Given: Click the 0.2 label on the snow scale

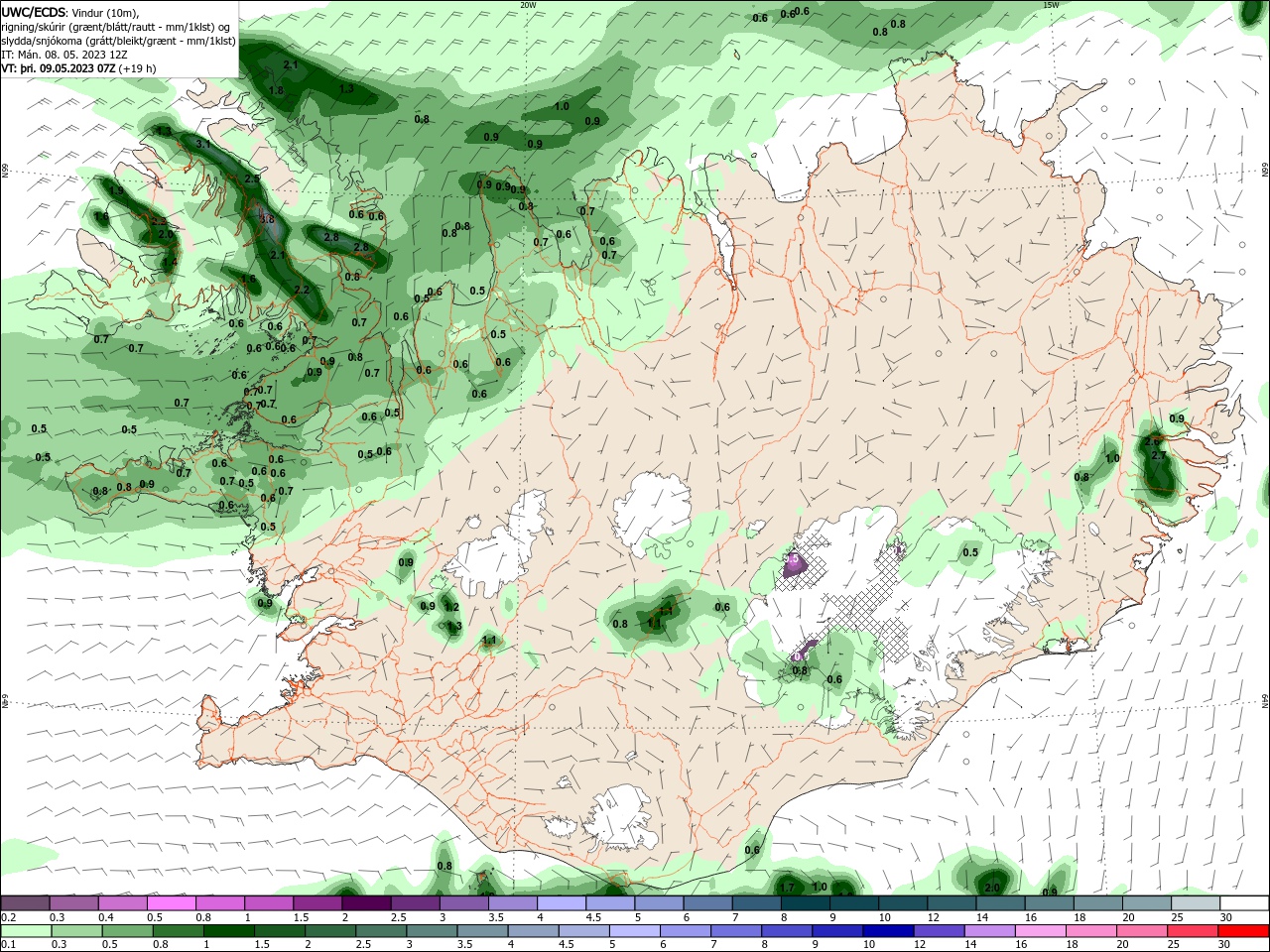Looking at the screenshot, I should pyautogui.click(x=8, y=917).
